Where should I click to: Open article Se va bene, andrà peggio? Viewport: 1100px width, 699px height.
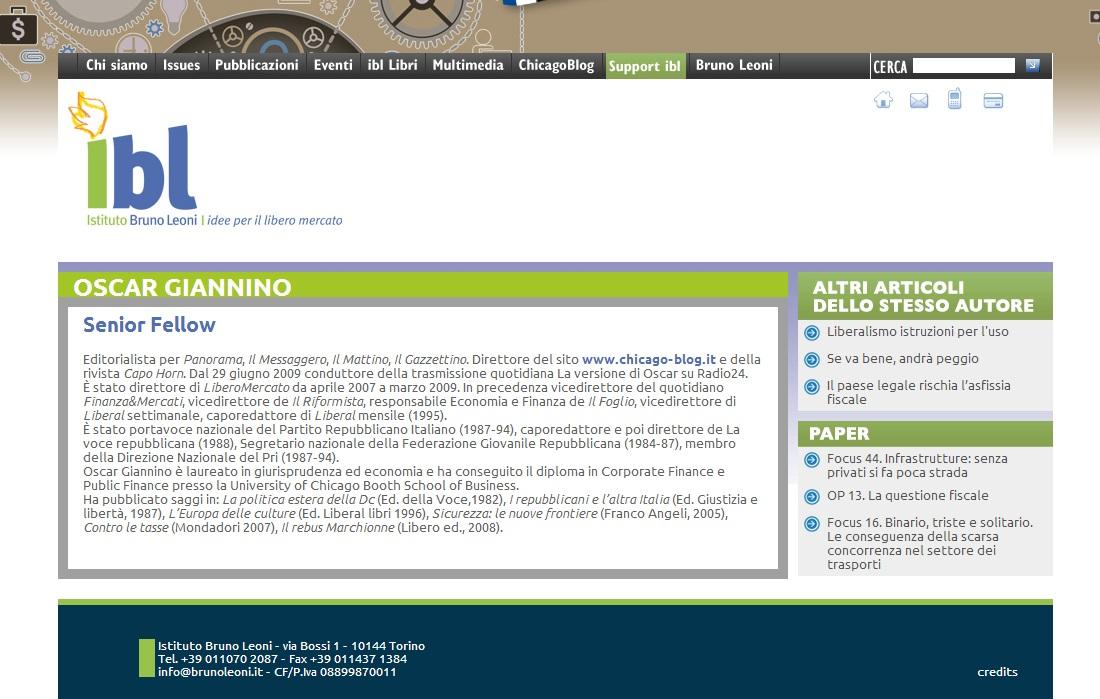(902, 358)
